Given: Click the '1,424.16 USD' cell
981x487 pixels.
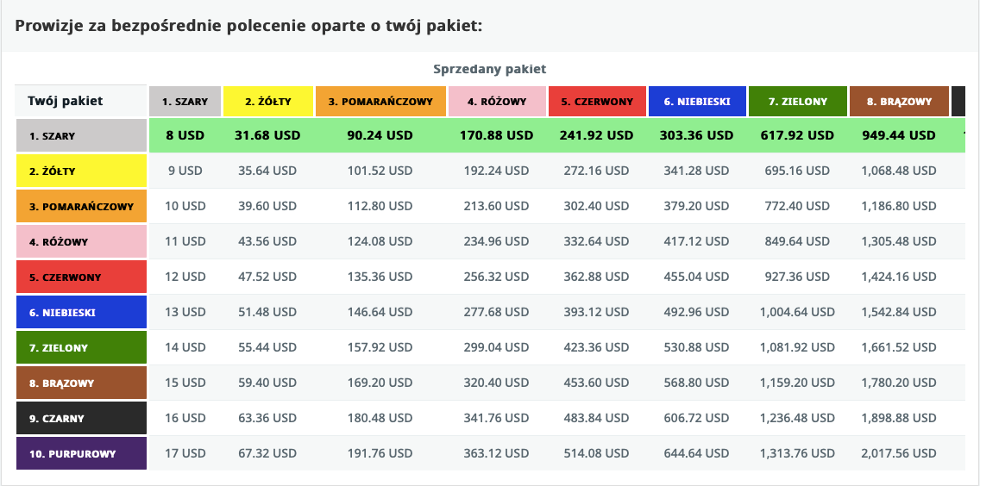Looking at the screenshot, I should (899, 277).
